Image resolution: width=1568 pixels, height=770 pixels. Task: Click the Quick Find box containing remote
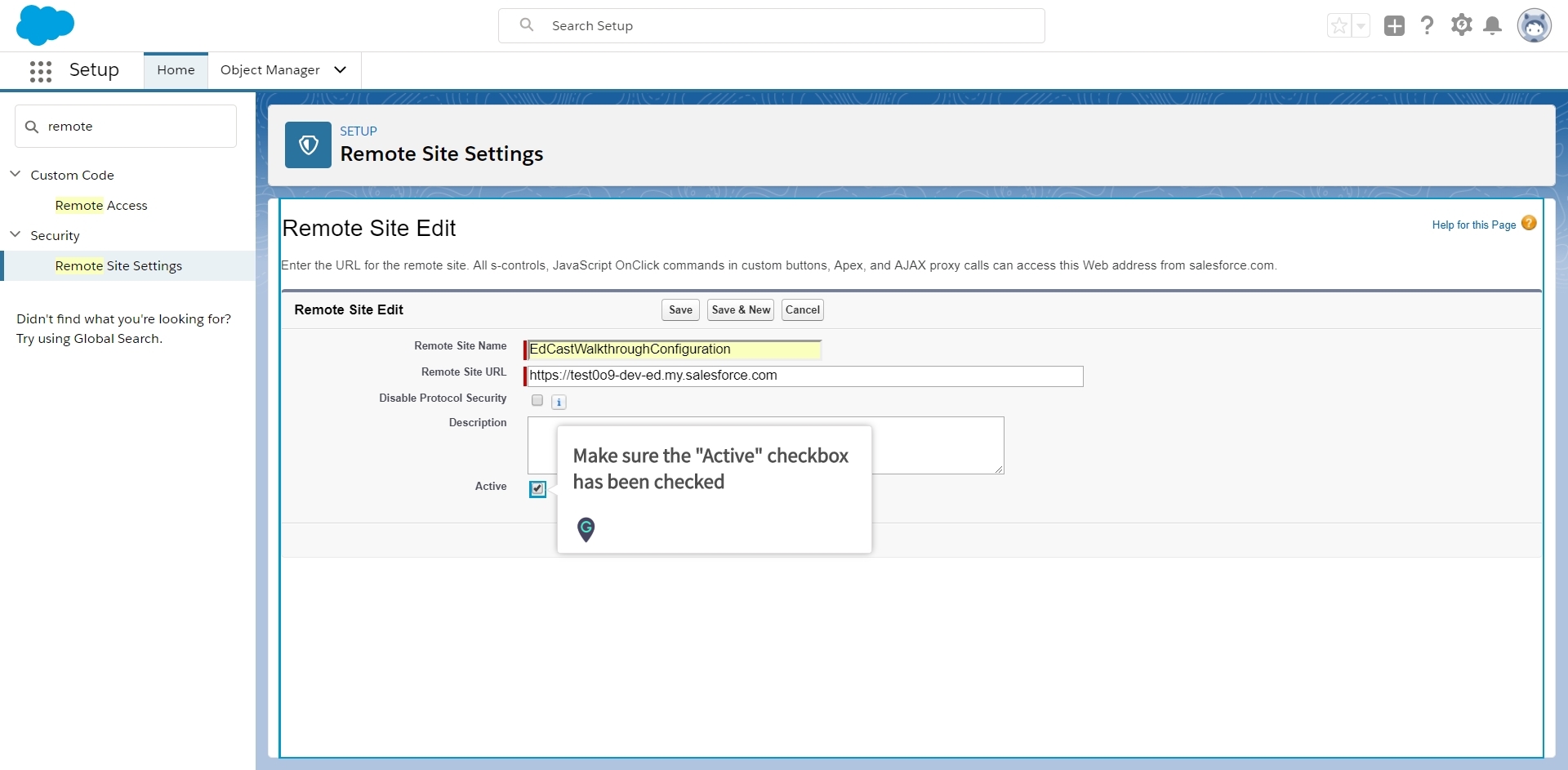coord(126,127)
